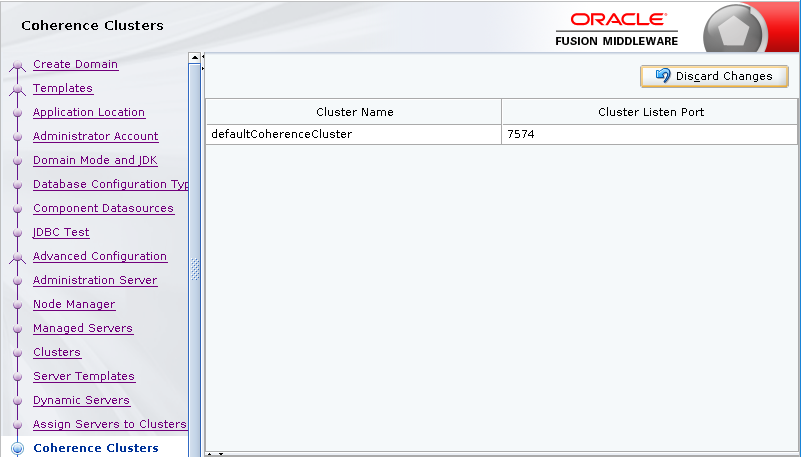Click bullet icon beside Clusters step
The image size is (801, 457).
pos(17,353)
